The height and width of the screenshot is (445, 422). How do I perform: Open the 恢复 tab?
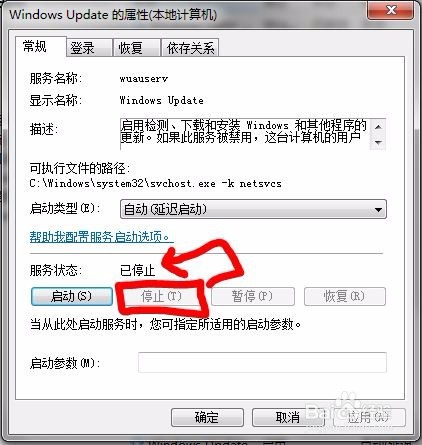coord(137,48)
